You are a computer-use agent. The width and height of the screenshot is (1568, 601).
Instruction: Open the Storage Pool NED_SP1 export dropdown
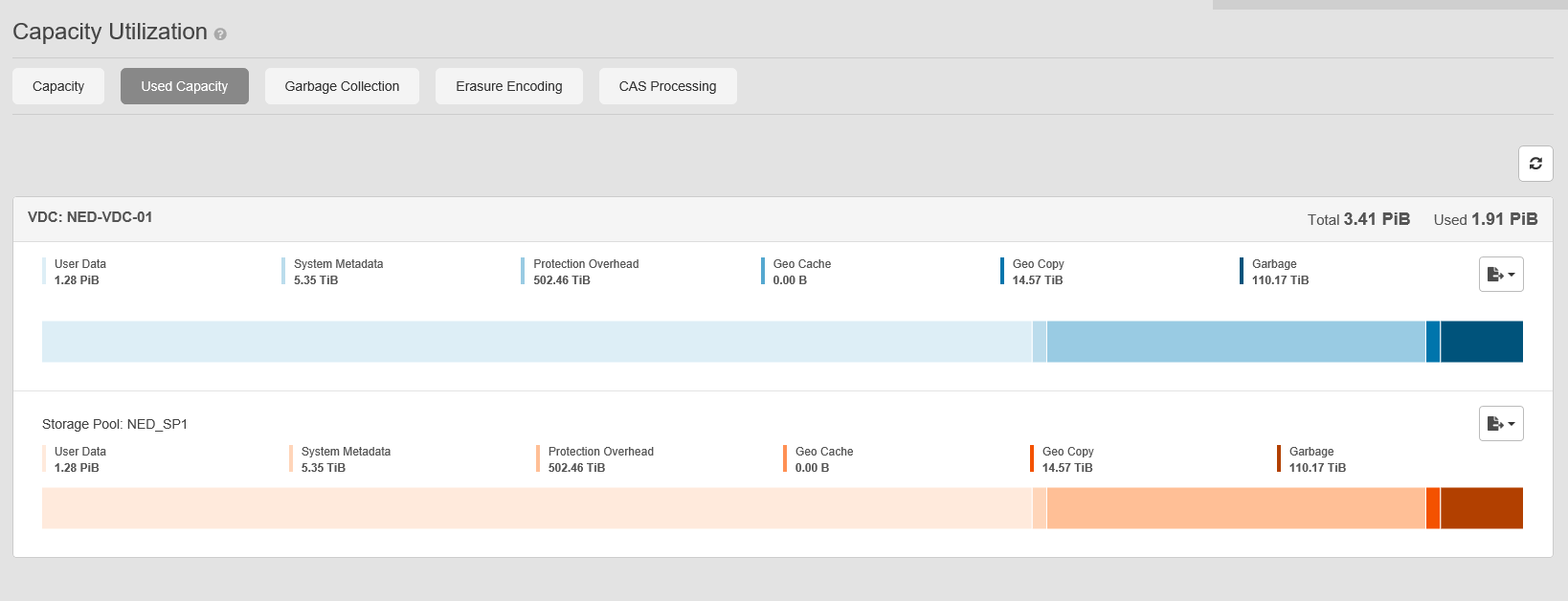tap(1500, 424)
